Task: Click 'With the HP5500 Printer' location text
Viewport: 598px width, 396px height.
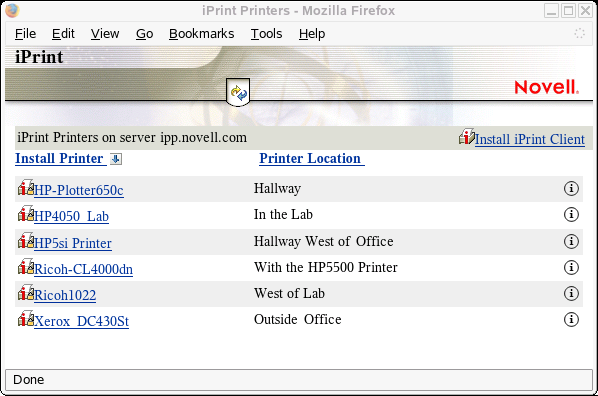Action: [326, 267]
